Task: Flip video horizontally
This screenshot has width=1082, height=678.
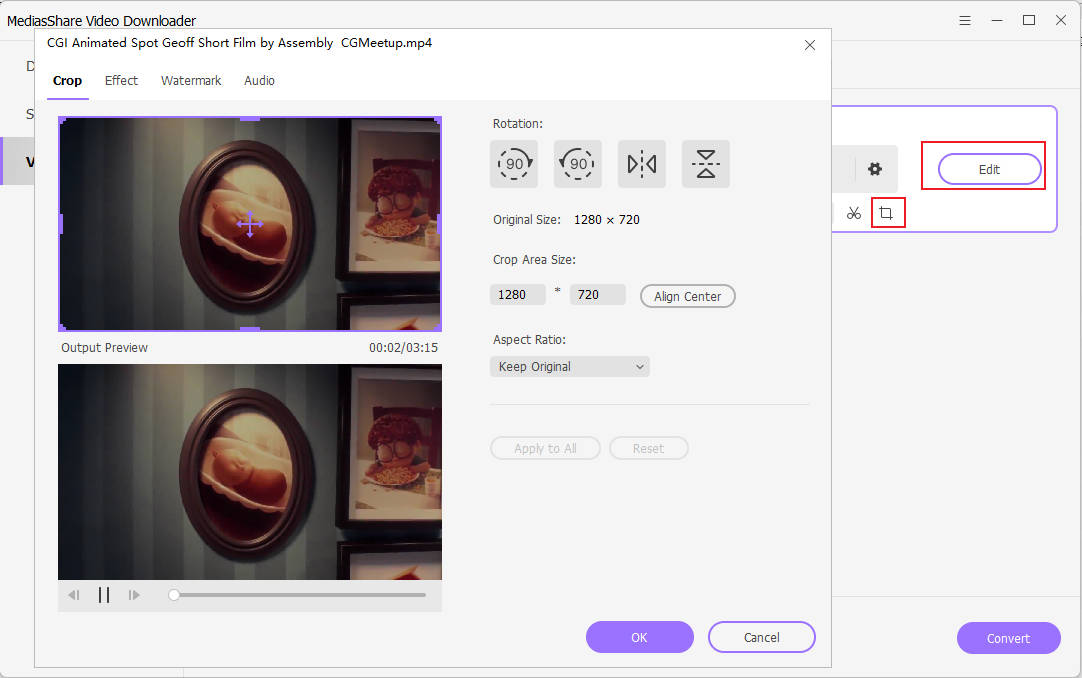Action: 642,164
